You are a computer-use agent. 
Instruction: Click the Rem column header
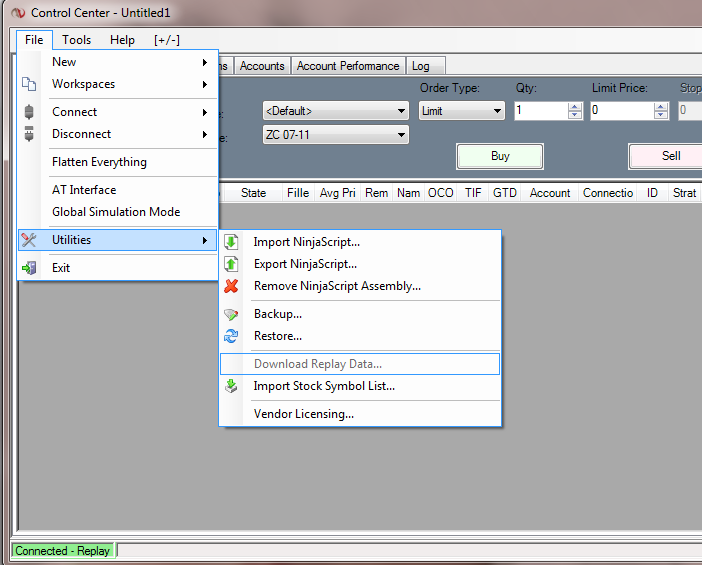point(377,193)
